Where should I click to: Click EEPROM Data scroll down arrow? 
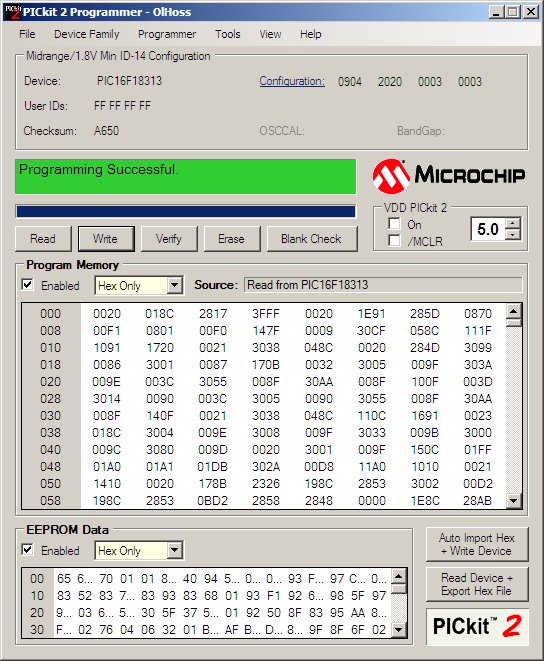pyautogui.click(x=399, y=630)
